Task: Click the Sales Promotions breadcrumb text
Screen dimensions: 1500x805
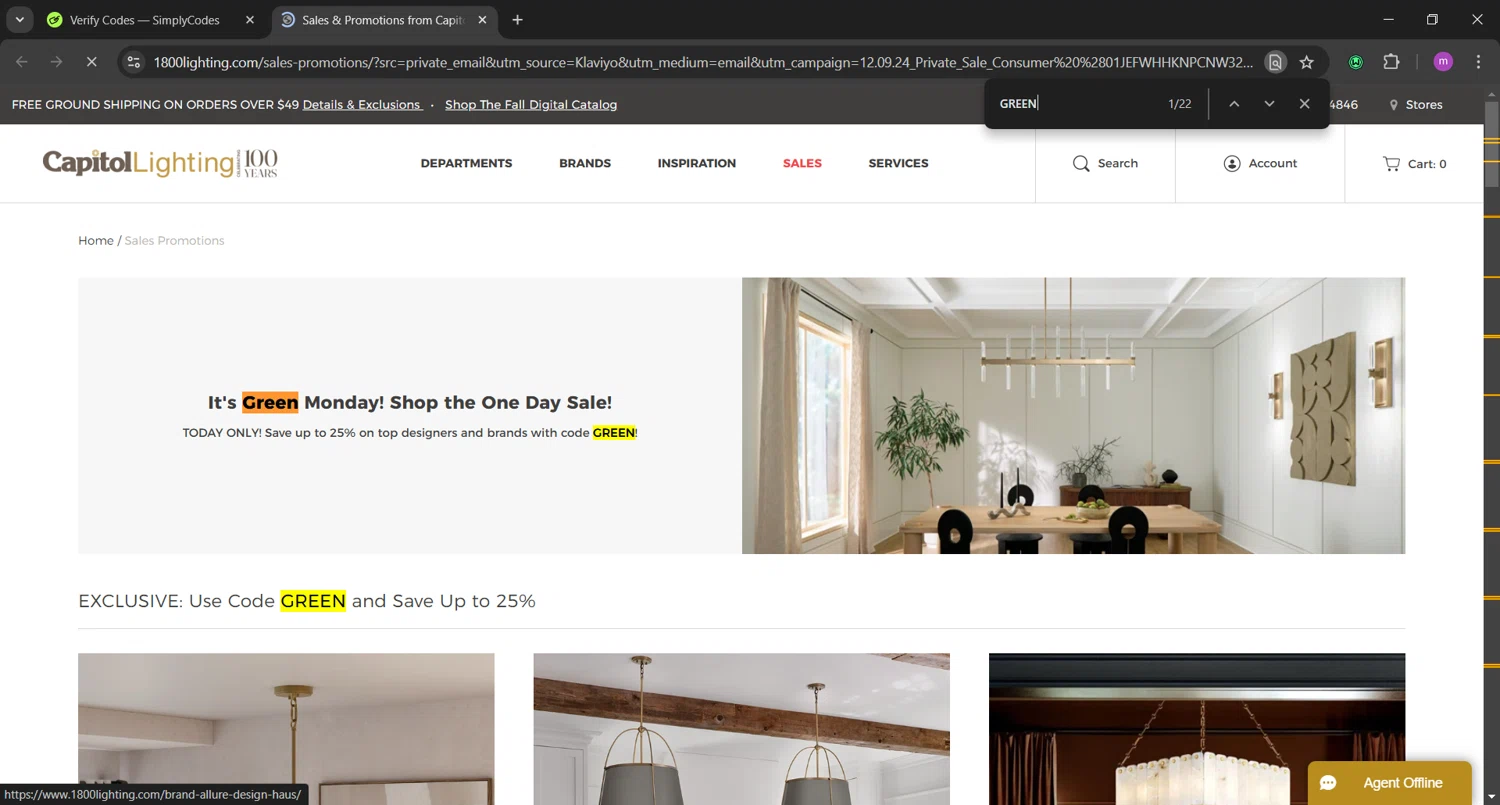Action: point(174,241)
